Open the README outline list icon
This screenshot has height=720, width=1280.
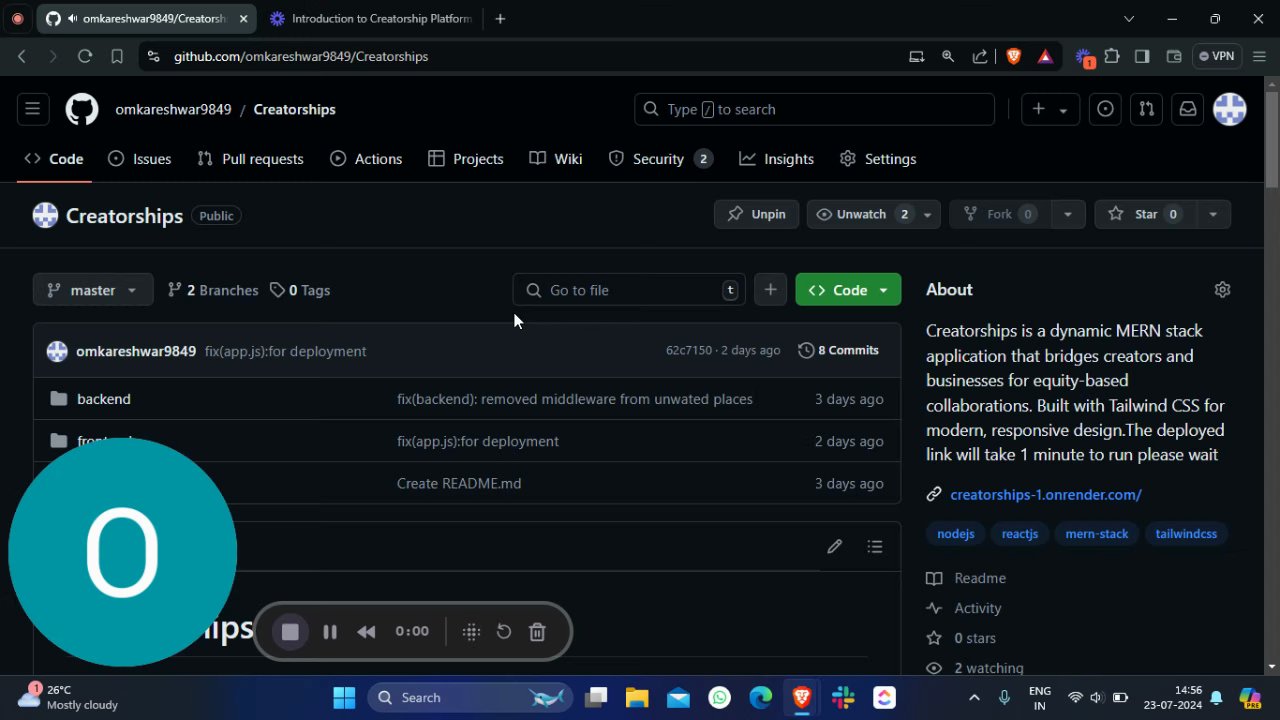click(x=875, y=546)
